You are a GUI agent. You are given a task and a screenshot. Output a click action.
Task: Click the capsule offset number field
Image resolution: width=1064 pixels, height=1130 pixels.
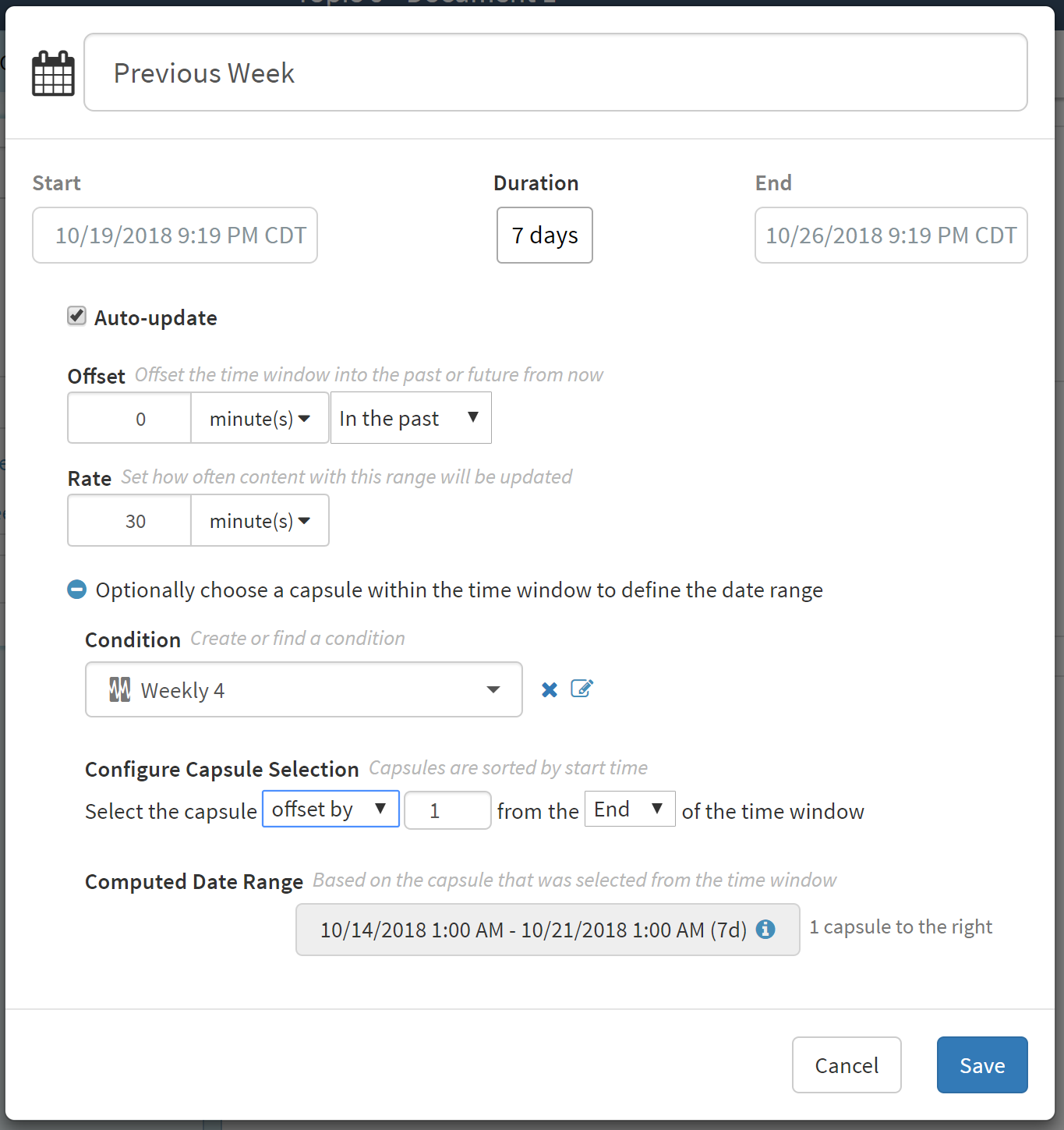pos(447,811)
